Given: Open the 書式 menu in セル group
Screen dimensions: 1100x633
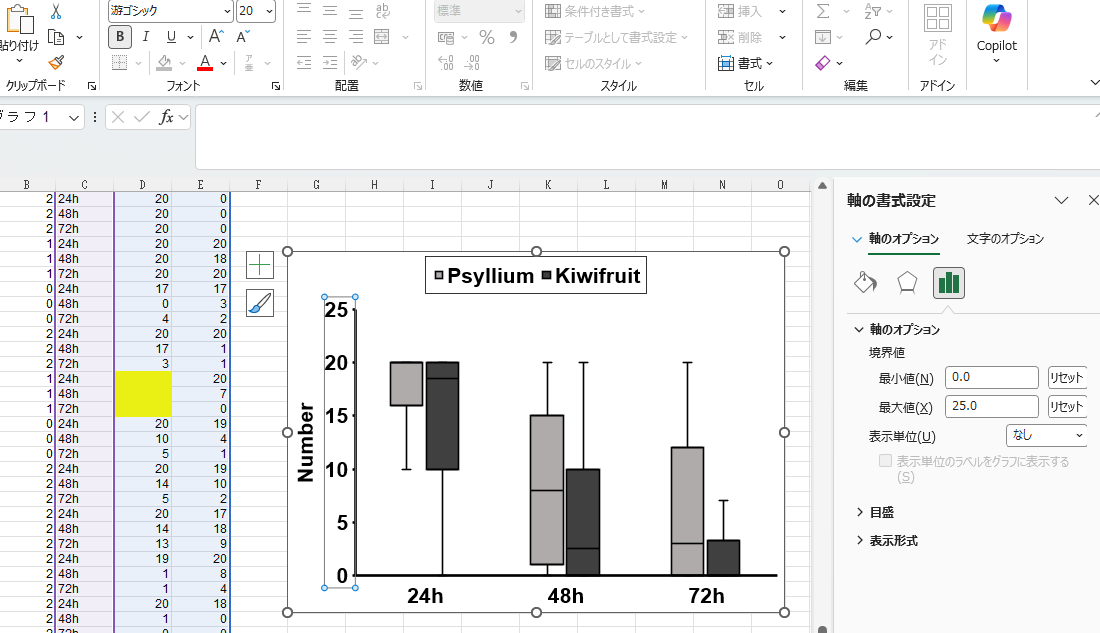Looking at the screenshot, I should click(746, 63).
